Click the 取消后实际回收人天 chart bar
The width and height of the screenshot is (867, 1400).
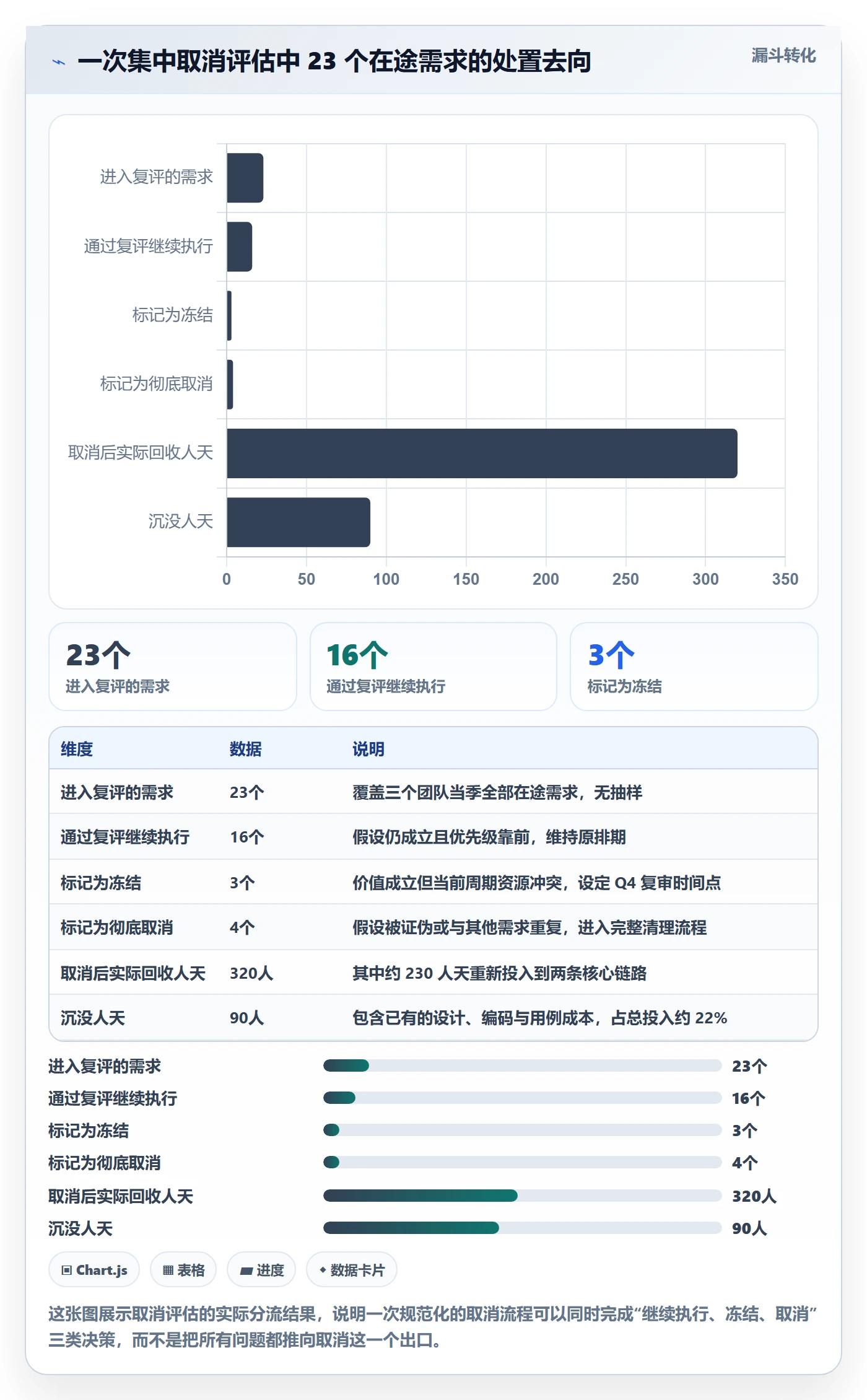point(482,453)
